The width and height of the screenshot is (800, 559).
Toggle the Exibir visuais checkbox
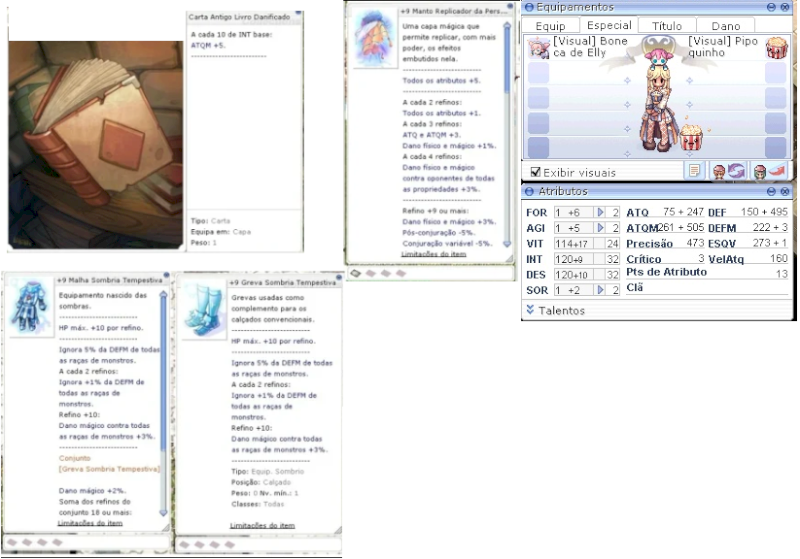click(535, 172)
